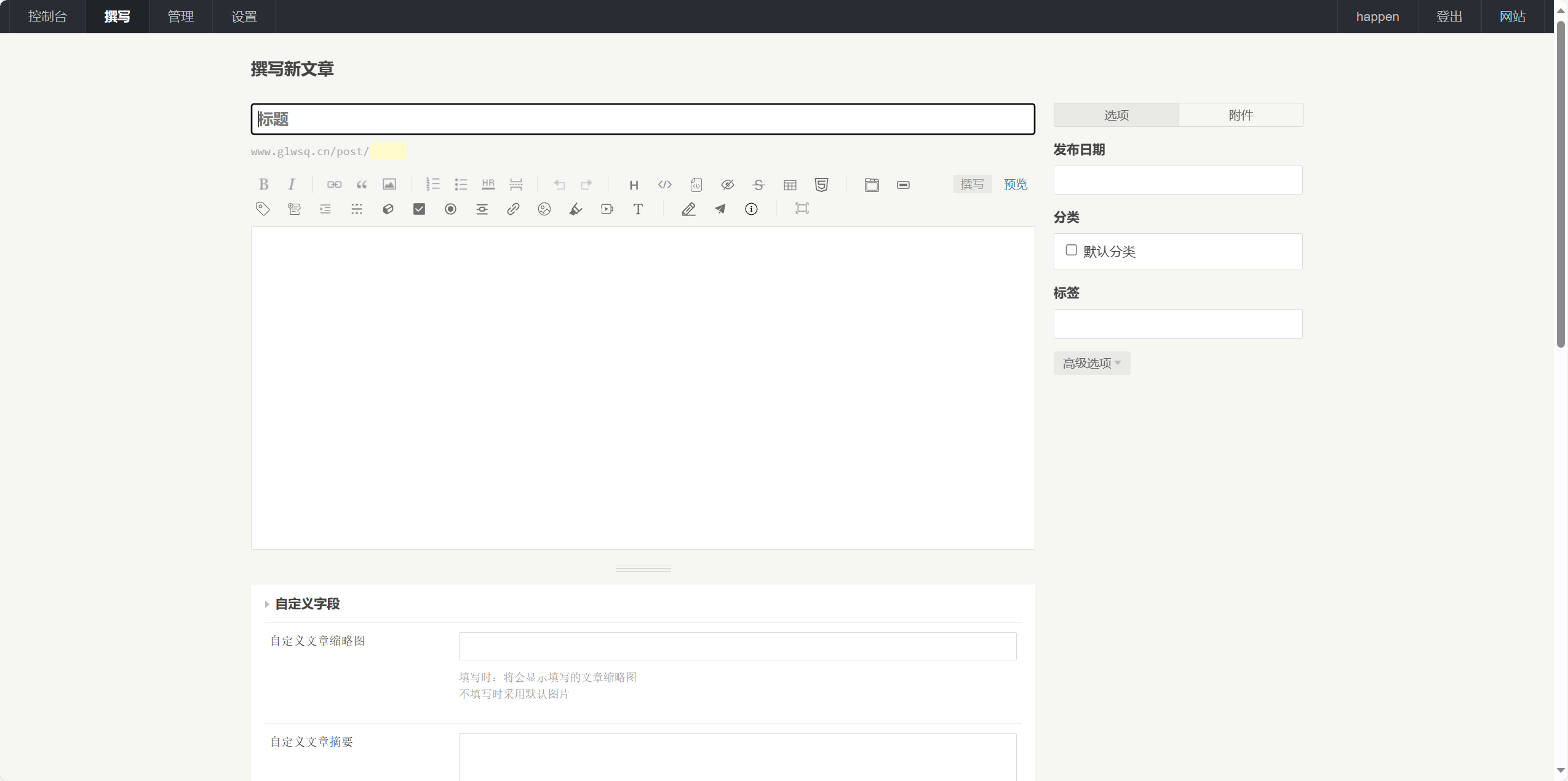The height and width of the screenshot is (781, 1568).
Task: Insert a table using grid icon
Action: 790,185
